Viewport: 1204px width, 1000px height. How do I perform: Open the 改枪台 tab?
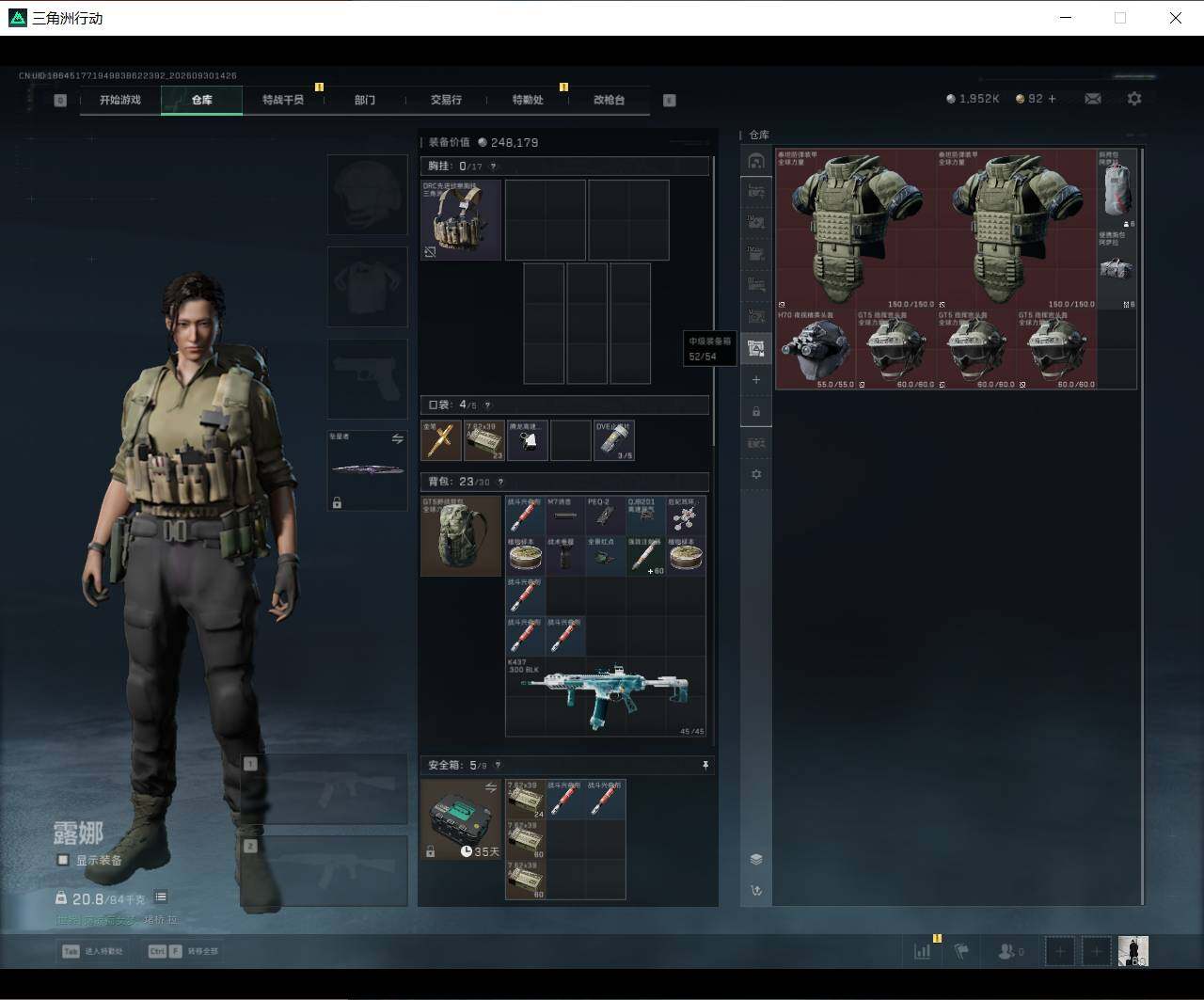point(609,100)
